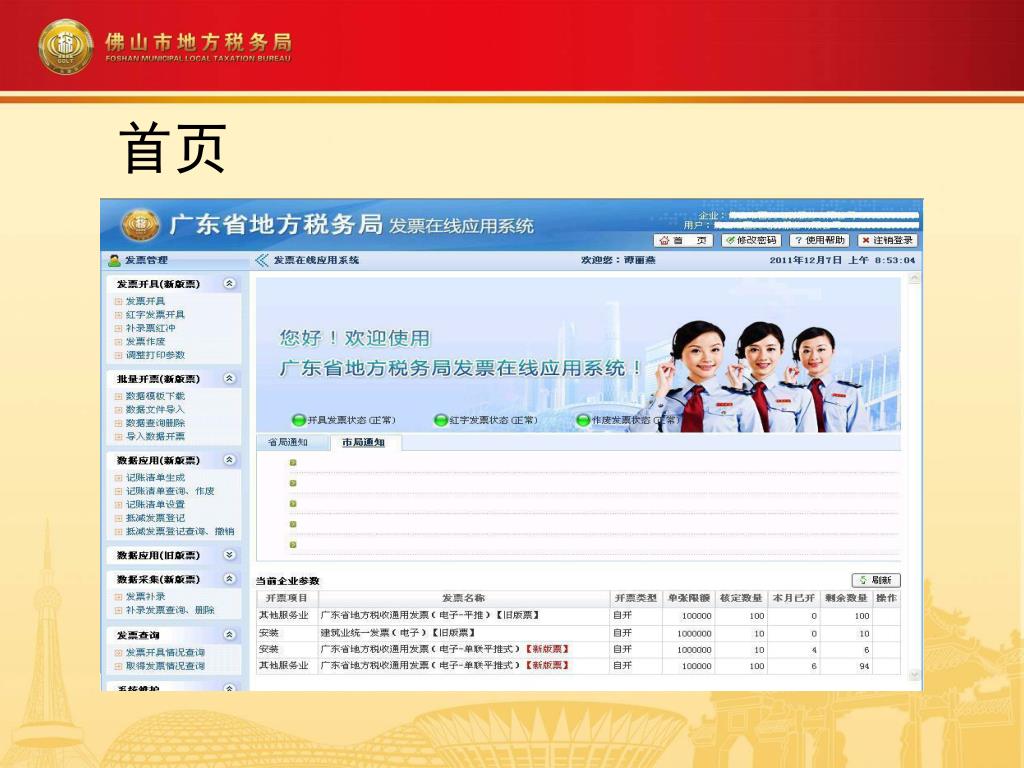1024x768 pixels.
Task: Click down arrow of content scrollbar
Action: pyautogui.click(x=914, y=675)
